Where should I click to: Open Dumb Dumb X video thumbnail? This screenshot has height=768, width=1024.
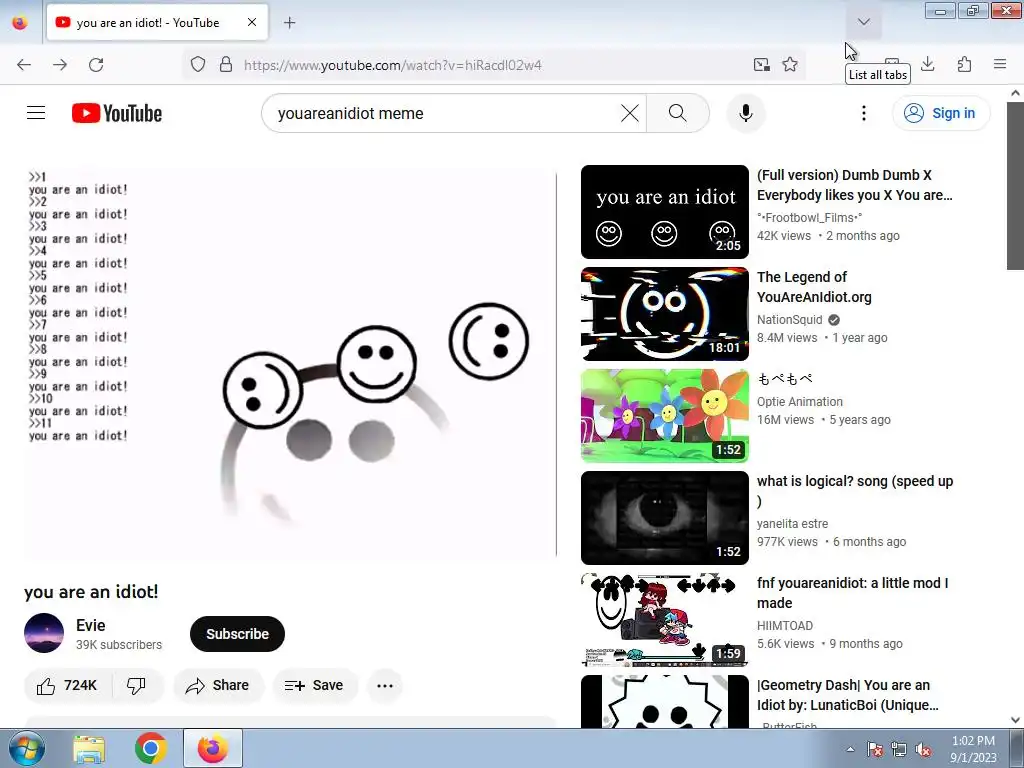pos(665,212)
